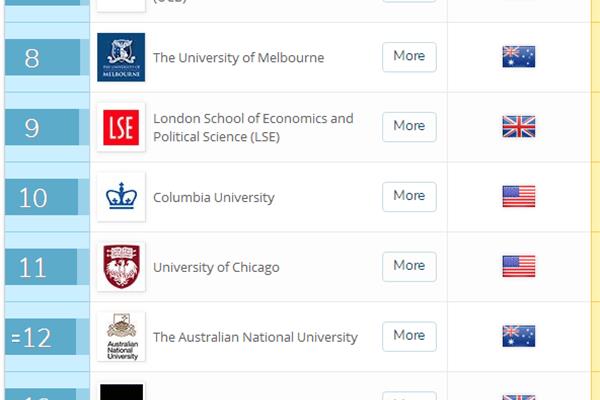Expand More details for Columbia University
The height and width of the screenshot is (400, 600).
(409, 196)
